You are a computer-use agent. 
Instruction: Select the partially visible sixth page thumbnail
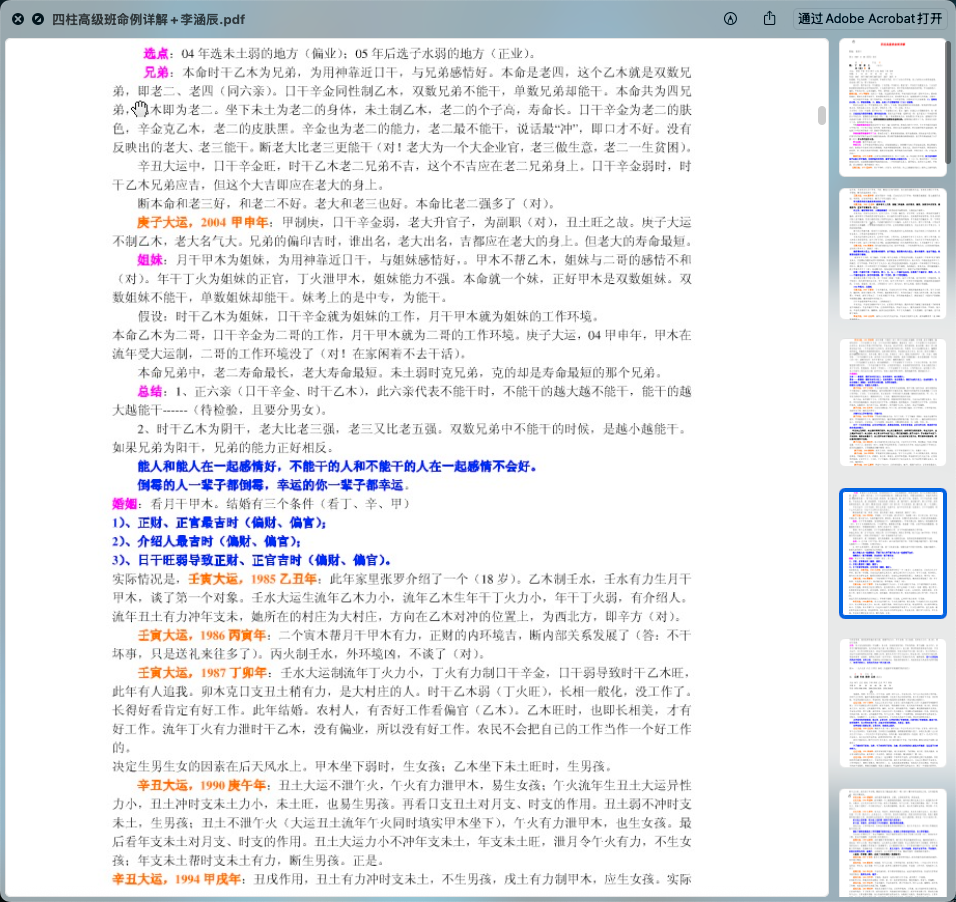(892, 842)
